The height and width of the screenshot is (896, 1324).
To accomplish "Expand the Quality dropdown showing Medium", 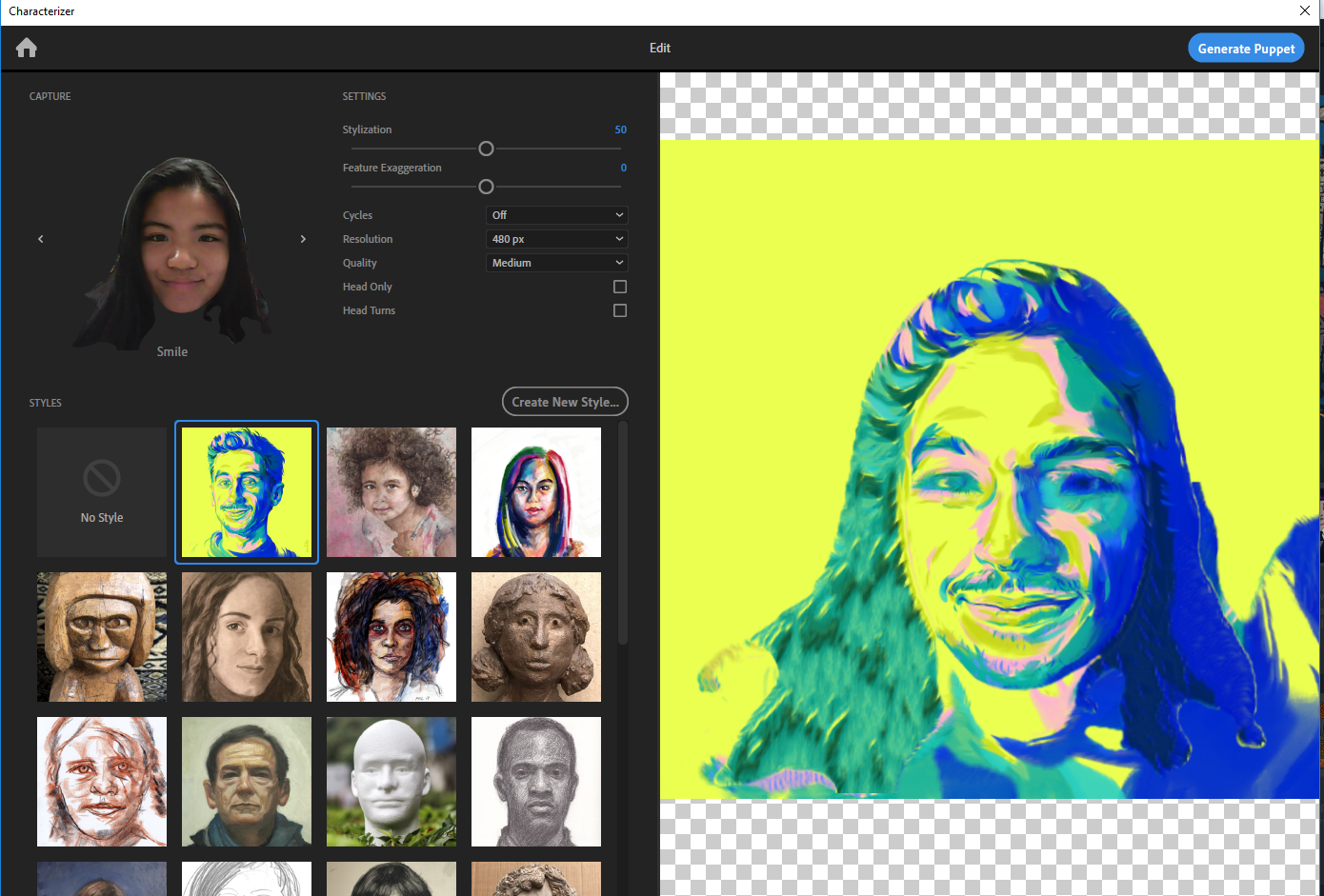I will [x=557, y=263].
